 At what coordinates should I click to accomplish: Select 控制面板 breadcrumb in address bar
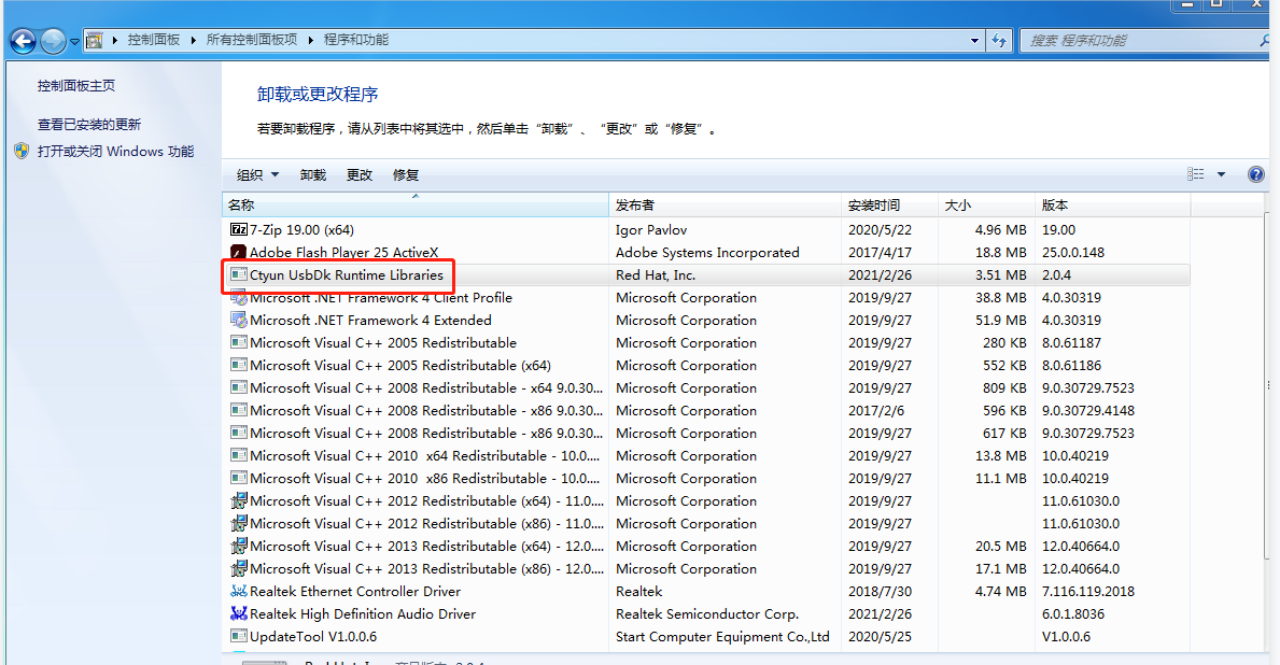[x=154, y=40]
